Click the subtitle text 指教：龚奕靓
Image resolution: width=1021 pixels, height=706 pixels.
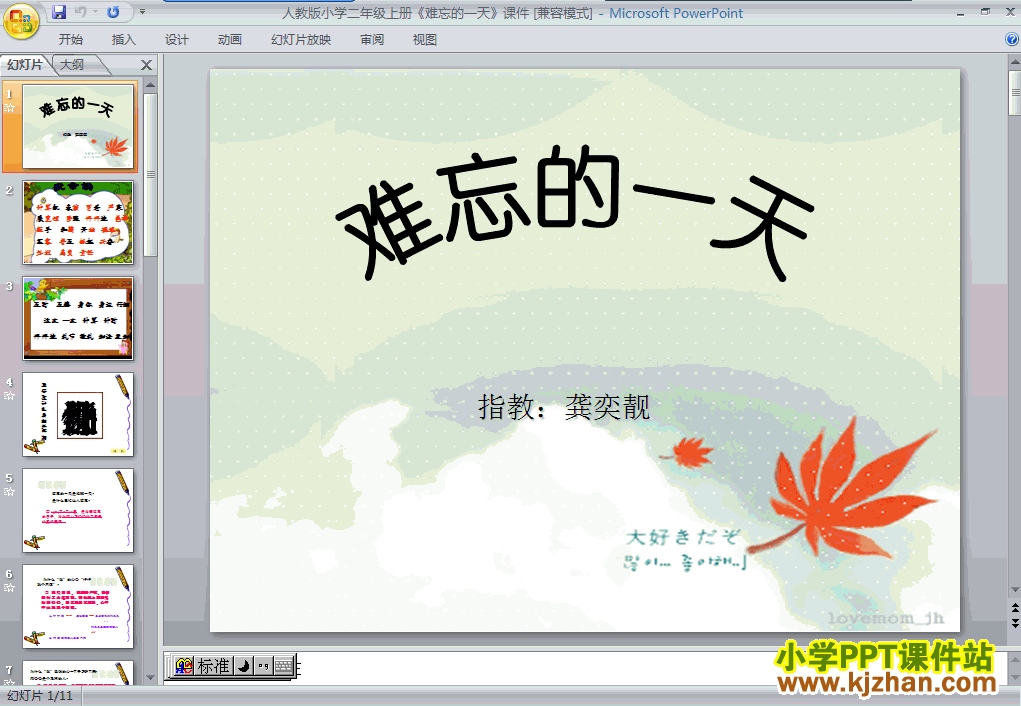coord(564,407)
